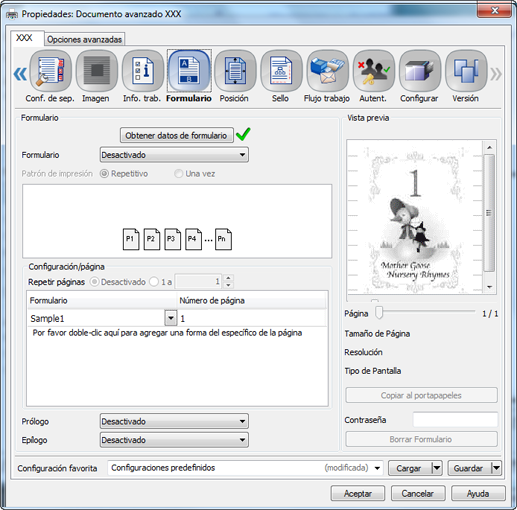The image size is (517, 510).
Task: Click Obtener datos de formulario button
Action: [176, 135]
